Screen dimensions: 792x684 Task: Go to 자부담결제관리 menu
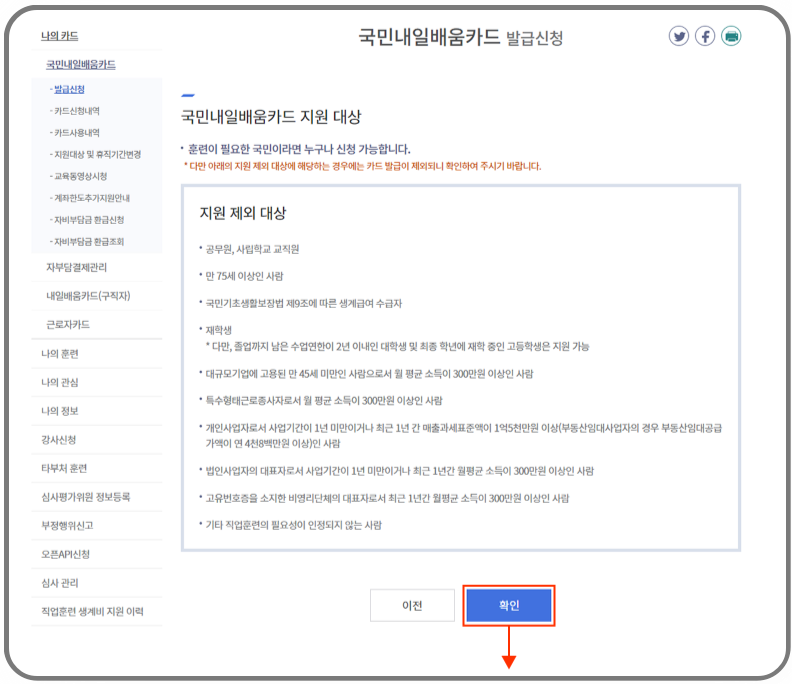click(77, 267)
